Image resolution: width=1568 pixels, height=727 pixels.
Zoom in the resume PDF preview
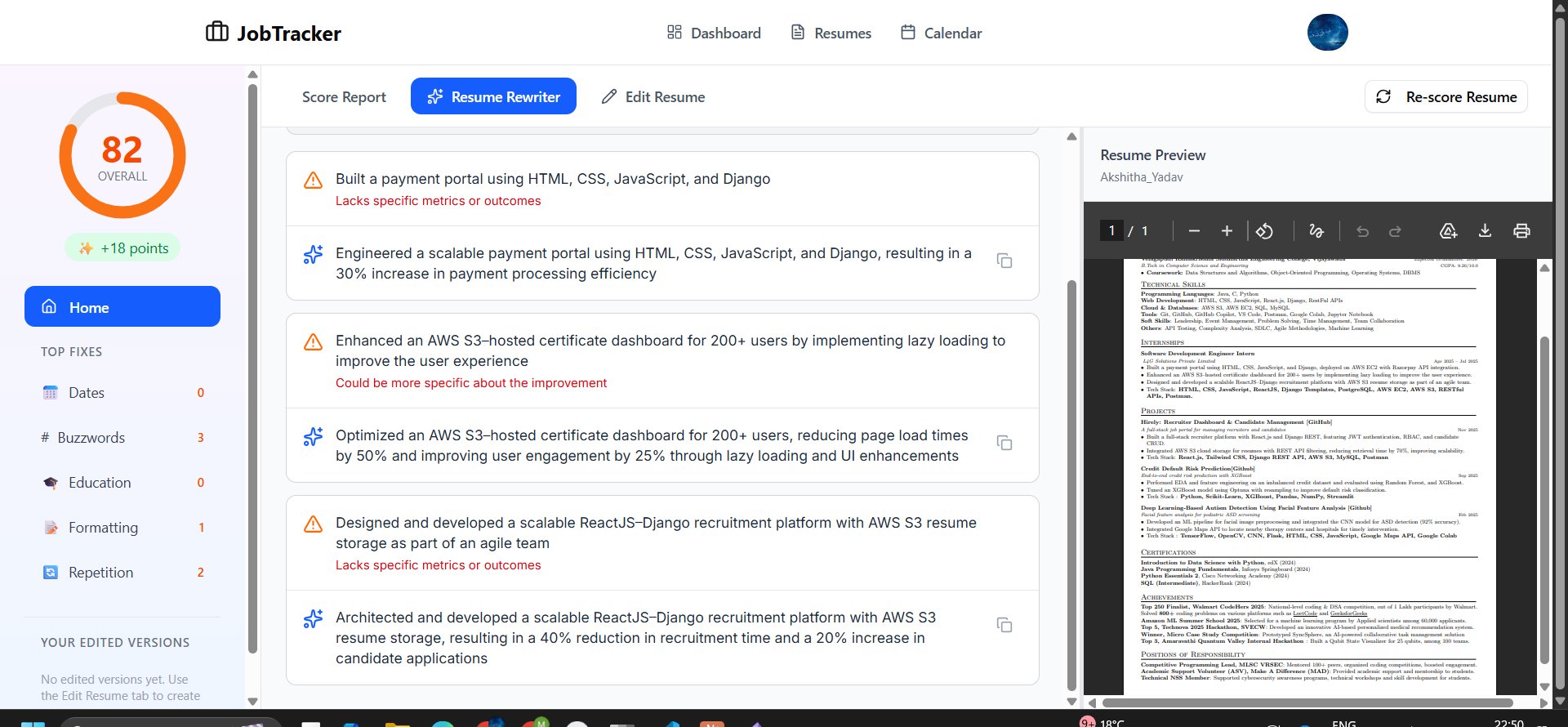(x=1227, y=231)
